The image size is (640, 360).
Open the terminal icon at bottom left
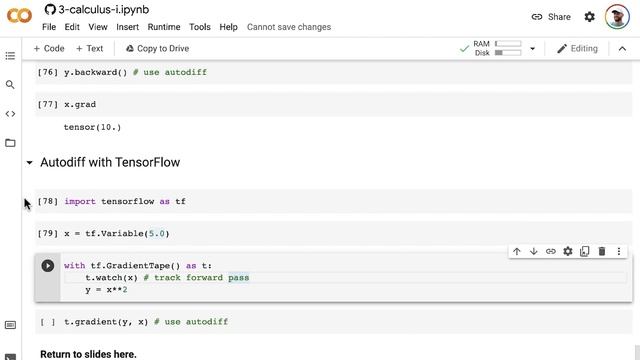[x=10, y=357]
